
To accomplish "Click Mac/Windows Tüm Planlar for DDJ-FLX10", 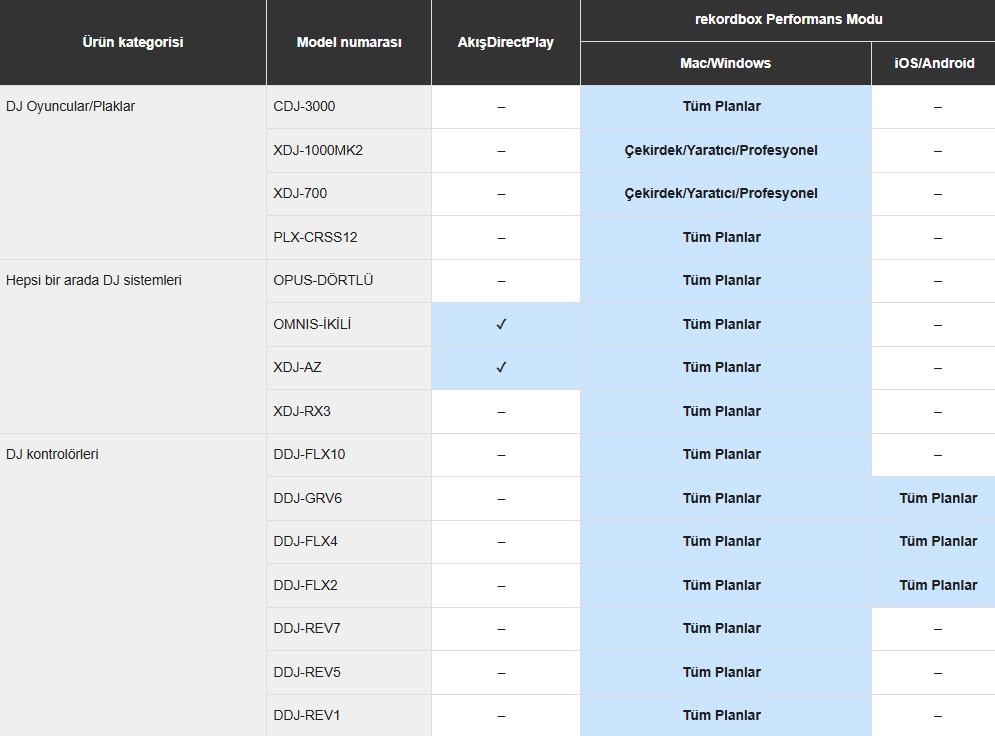I will pos(722,454).
